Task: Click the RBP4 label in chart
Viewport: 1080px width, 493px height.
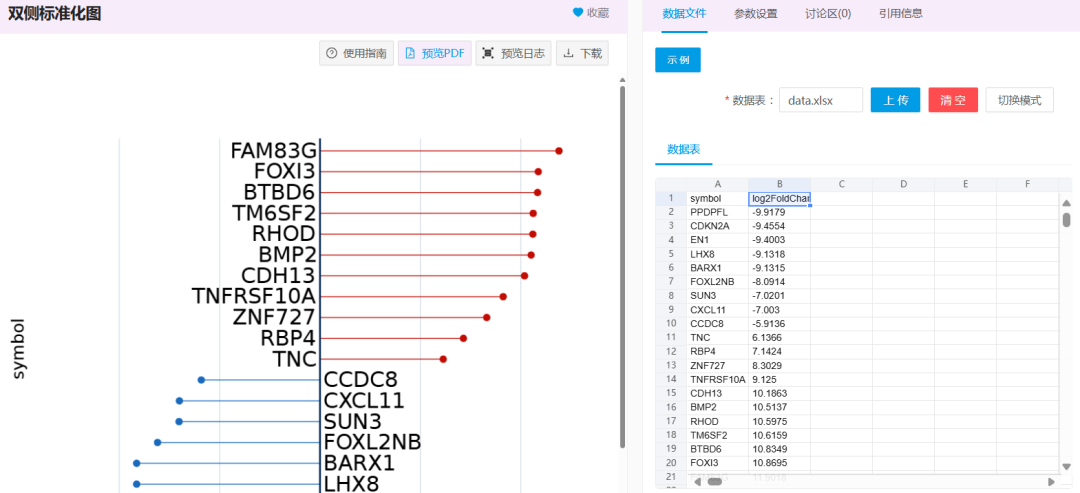Action: tap(288, 338)
